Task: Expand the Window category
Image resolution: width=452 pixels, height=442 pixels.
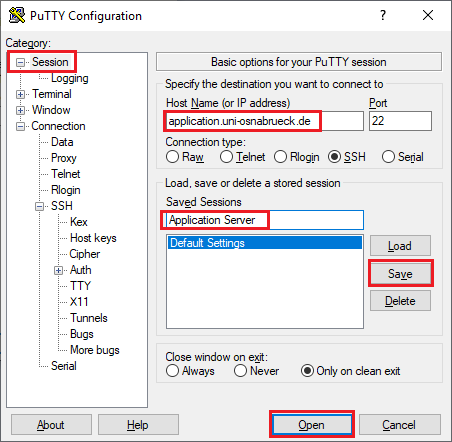Action: pos(21,110)
